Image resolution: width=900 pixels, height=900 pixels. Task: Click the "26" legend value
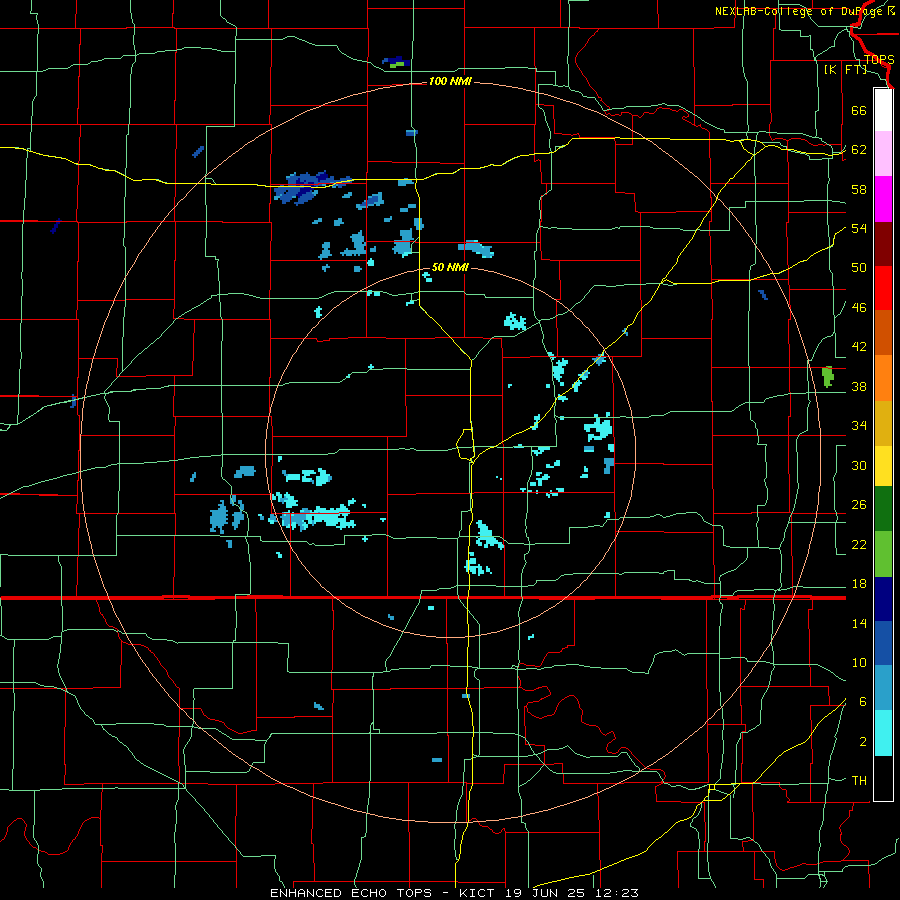coord(859,505)
